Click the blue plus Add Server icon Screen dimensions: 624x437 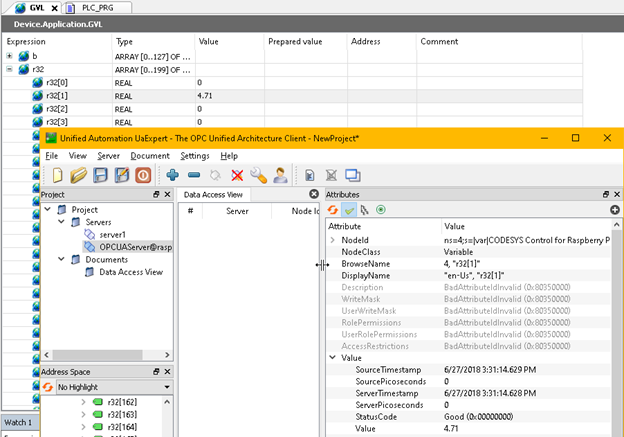click(x=172, y=175)
